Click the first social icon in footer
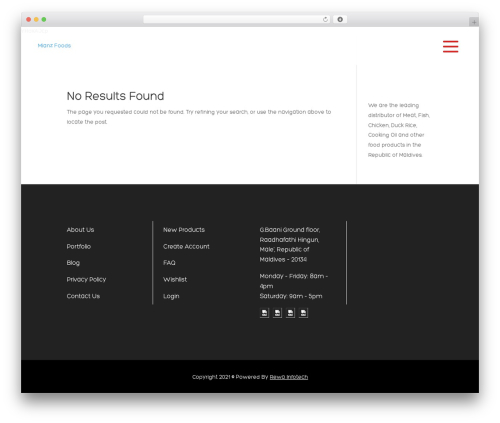This screenshot has height=423, width=500. point(264,313)
